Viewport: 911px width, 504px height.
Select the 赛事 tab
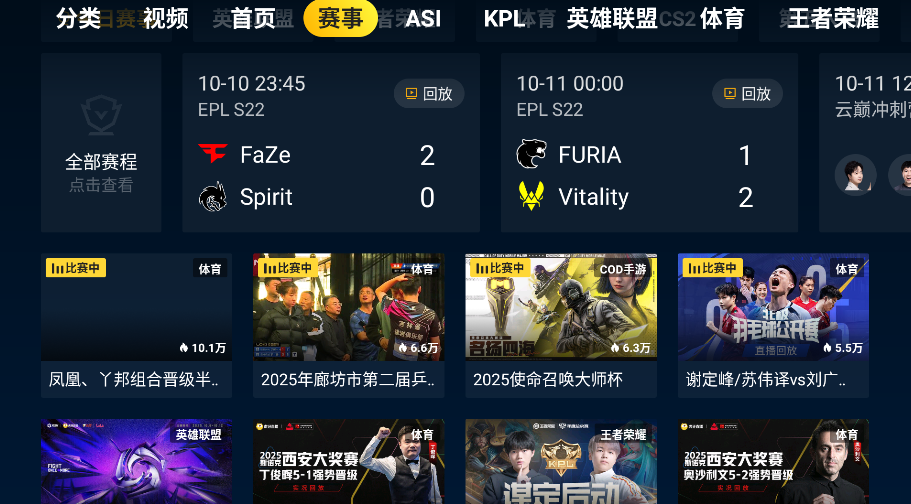click(x=340, y=18)
